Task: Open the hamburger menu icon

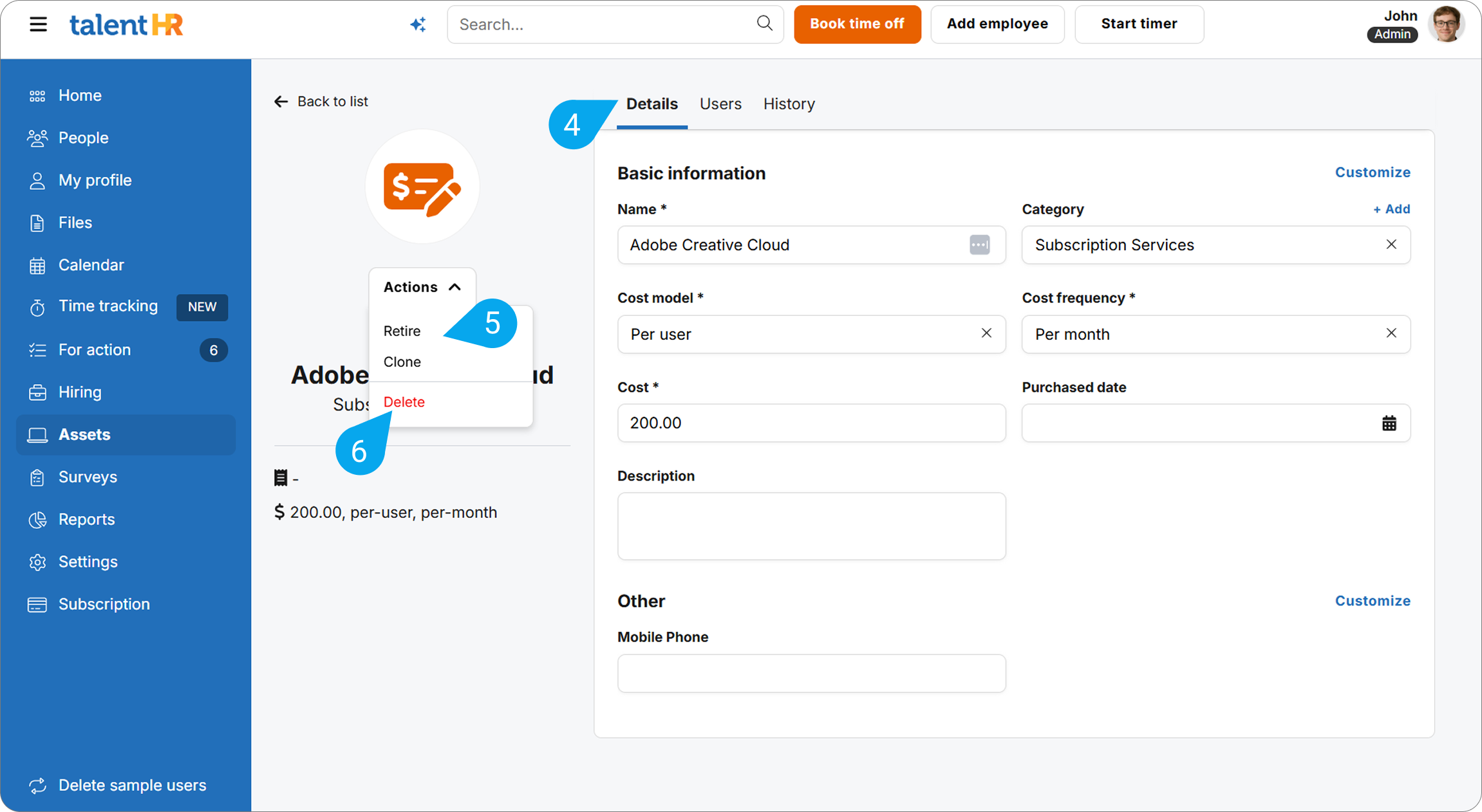Action: pos(38,24)
